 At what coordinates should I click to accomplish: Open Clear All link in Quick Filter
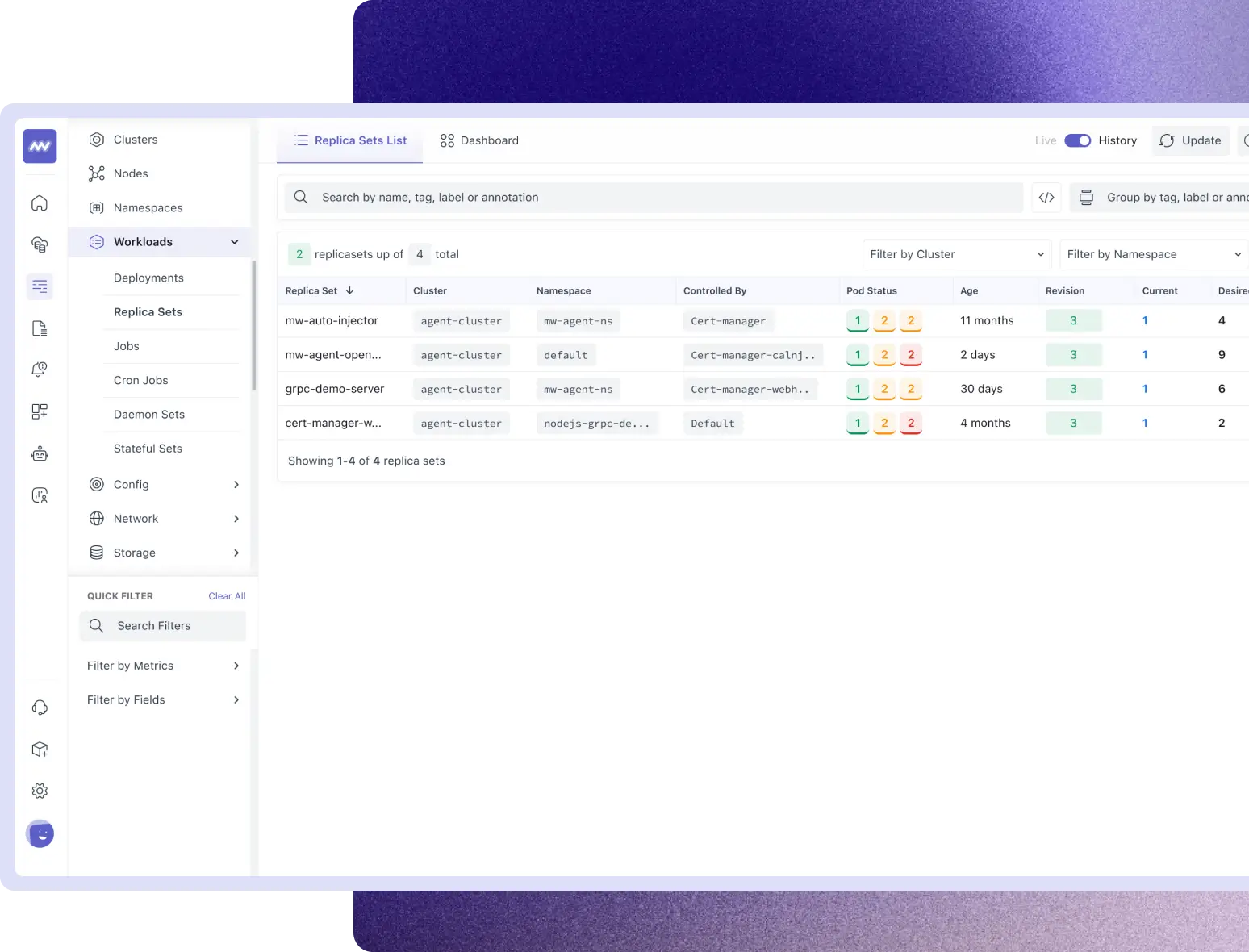pyautogui.click(x=226, y=595)
